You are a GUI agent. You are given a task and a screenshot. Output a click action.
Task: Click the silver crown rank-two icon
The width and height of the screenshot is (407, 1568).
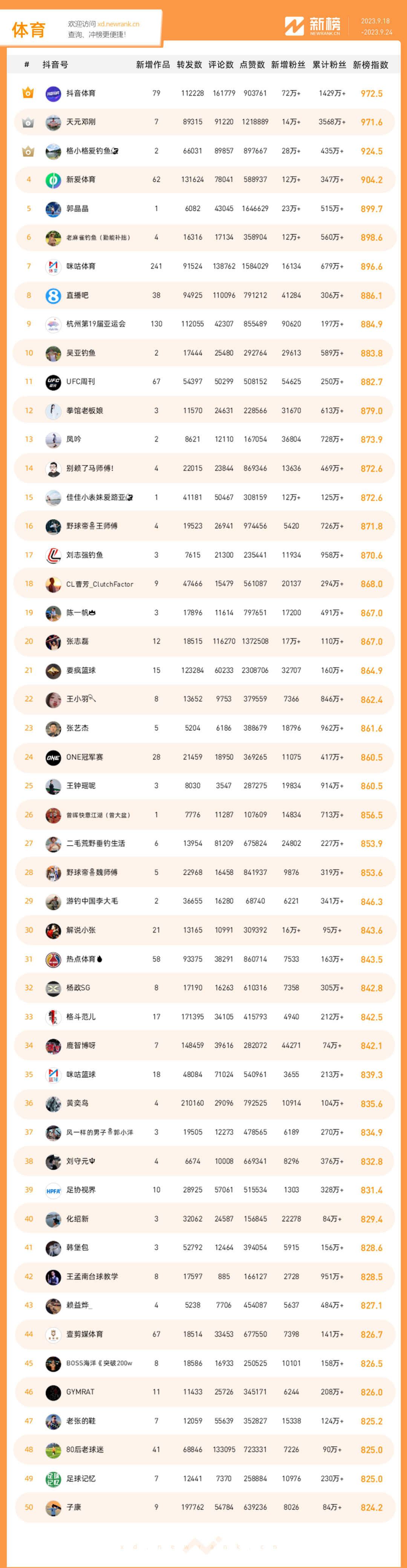pyautogui.click(x=28, y=122)
